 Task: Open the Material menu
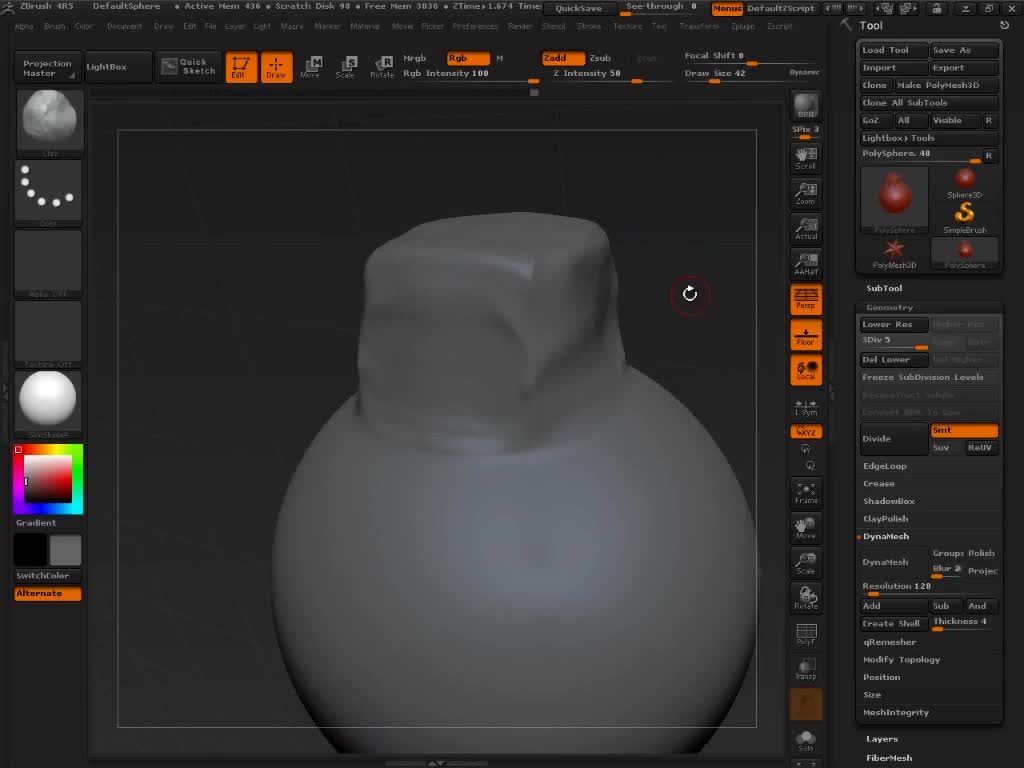point(364,27)
